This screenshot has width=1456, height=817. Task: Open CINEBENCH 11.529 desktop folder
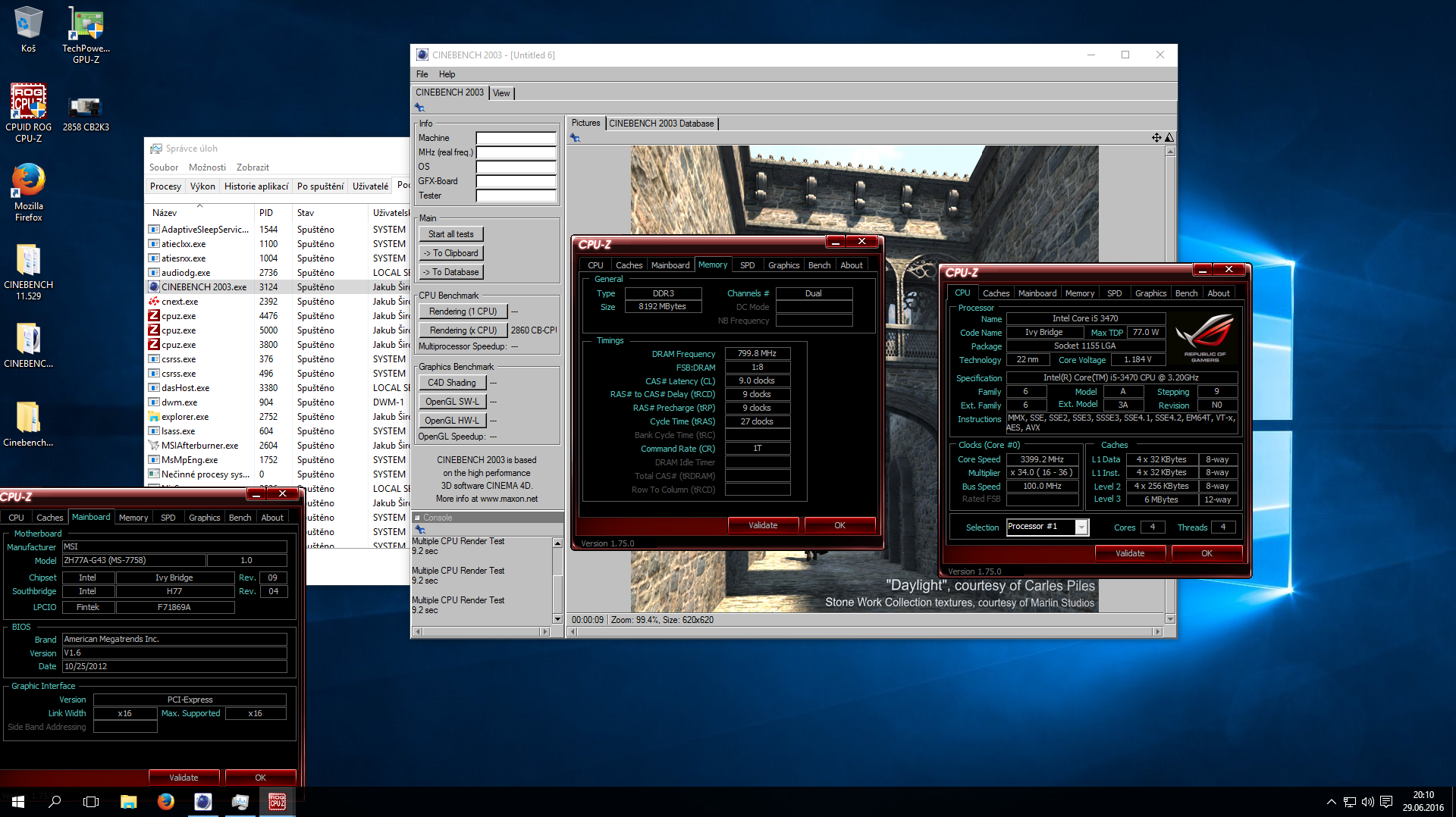click(28, 272)
